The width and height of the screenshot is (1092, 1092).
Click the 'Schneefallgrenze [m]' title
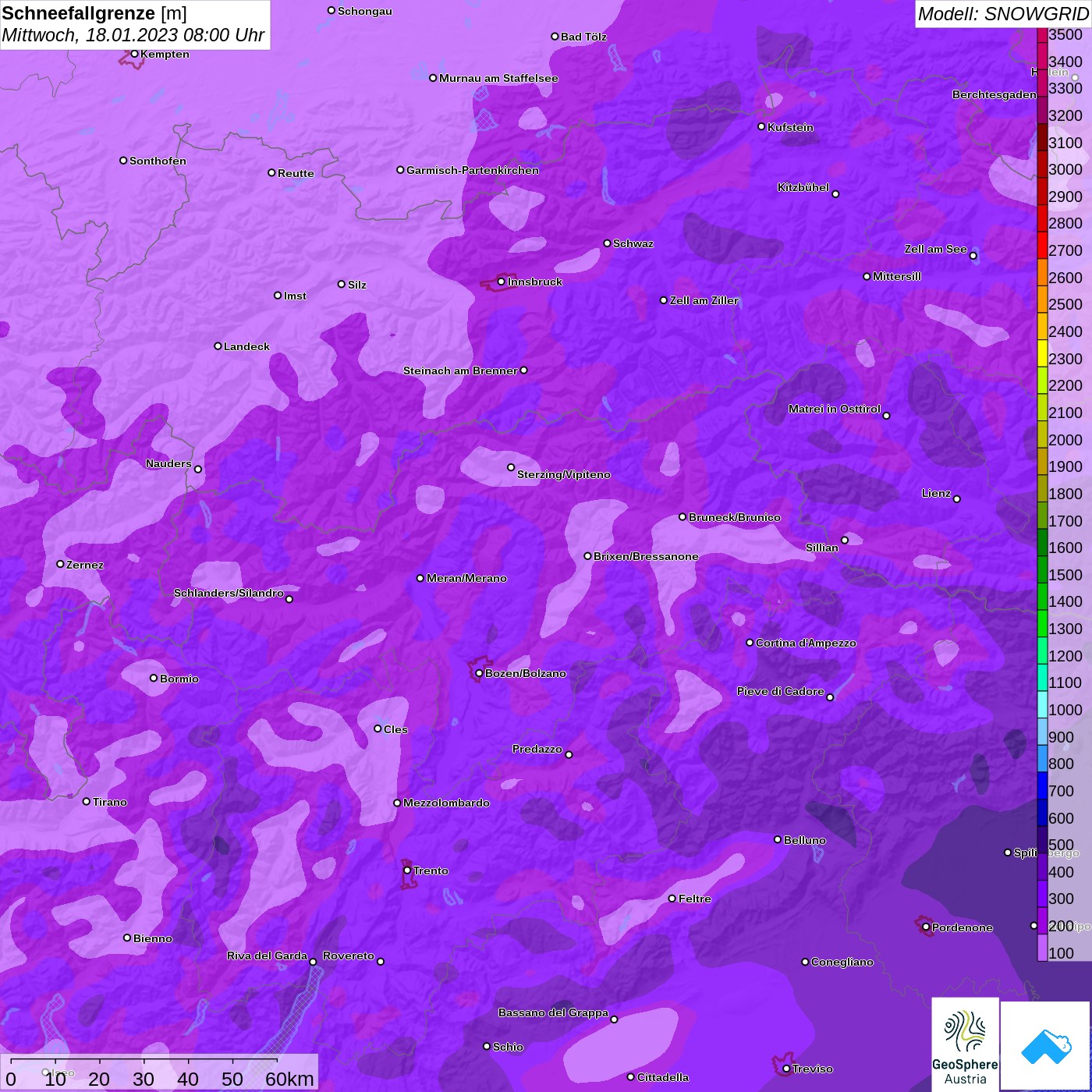pos(94,13)
